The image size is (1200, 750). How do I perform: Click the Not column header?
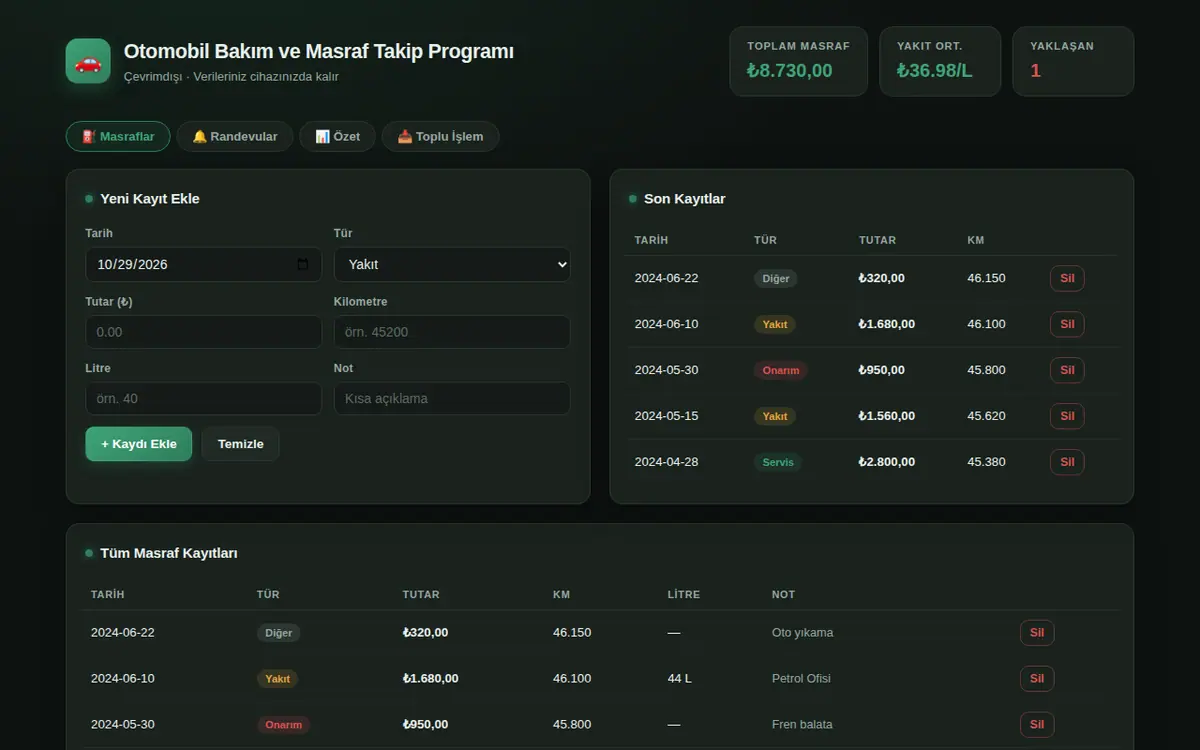coord(784,595)
